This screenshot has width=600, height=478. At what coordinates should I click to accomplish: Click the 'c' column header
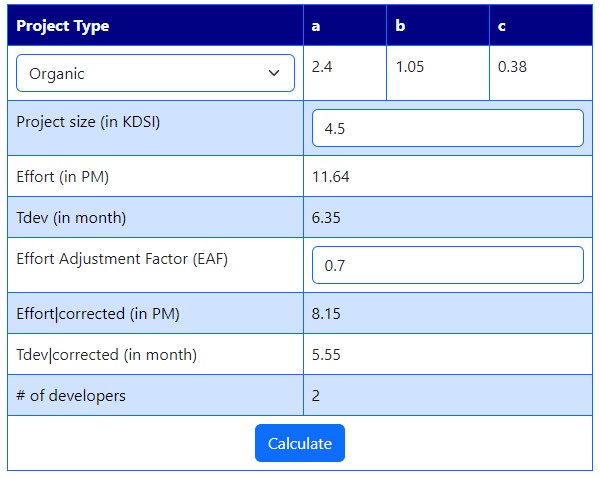coord(502,26)
